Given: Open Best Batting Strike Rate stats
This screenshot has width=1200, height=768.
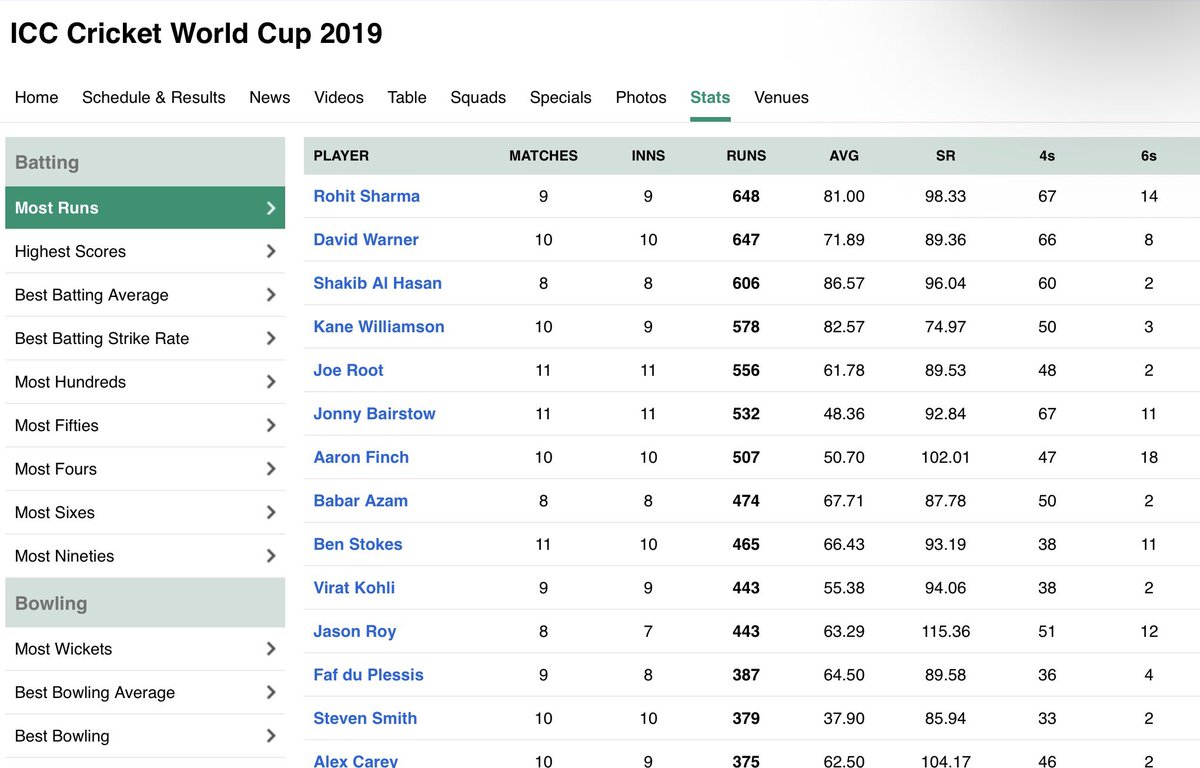Looking at the screenshot, I should coord(145,338).
